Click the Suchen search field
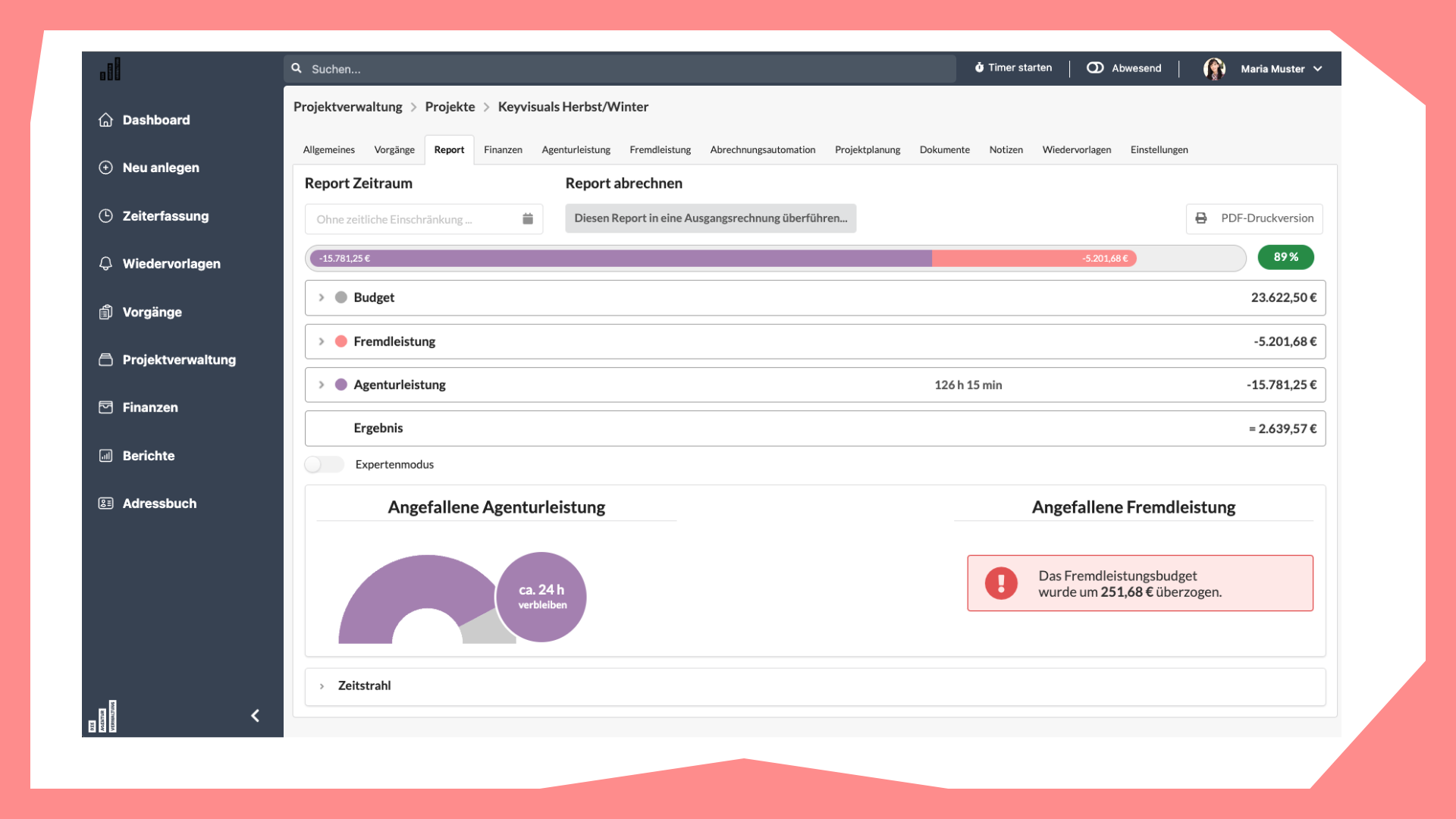Viewport: 1456px width, 819px height. [x=620, y=68]
